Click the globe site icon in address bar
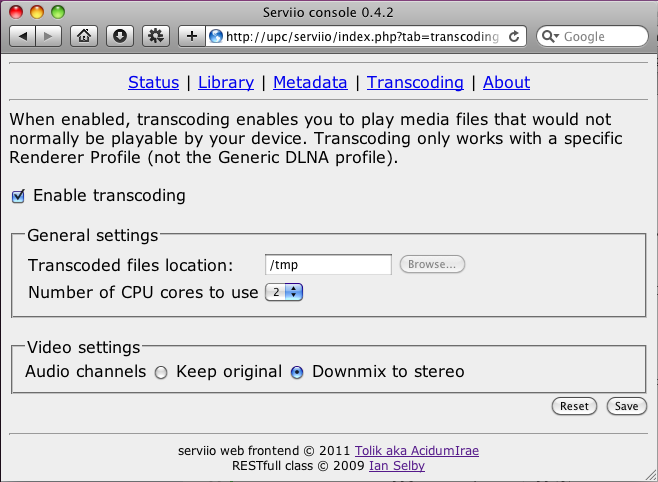Viewport: 658px width, 482px height. (x=216, y=37)
